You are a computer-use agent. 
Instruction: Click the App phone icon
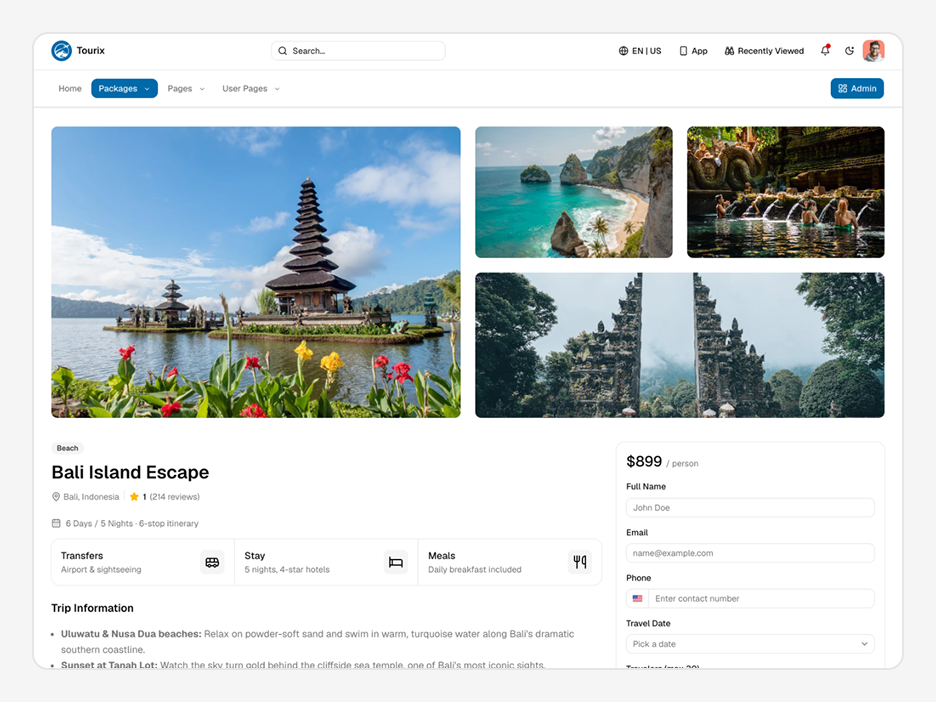pyautogui.click(x=683, y=51)
